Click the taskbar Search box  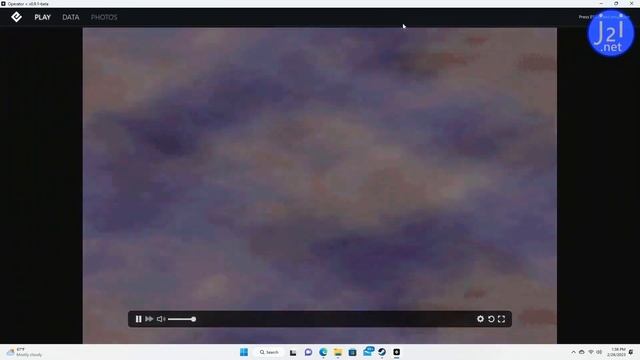pos(269,352)
